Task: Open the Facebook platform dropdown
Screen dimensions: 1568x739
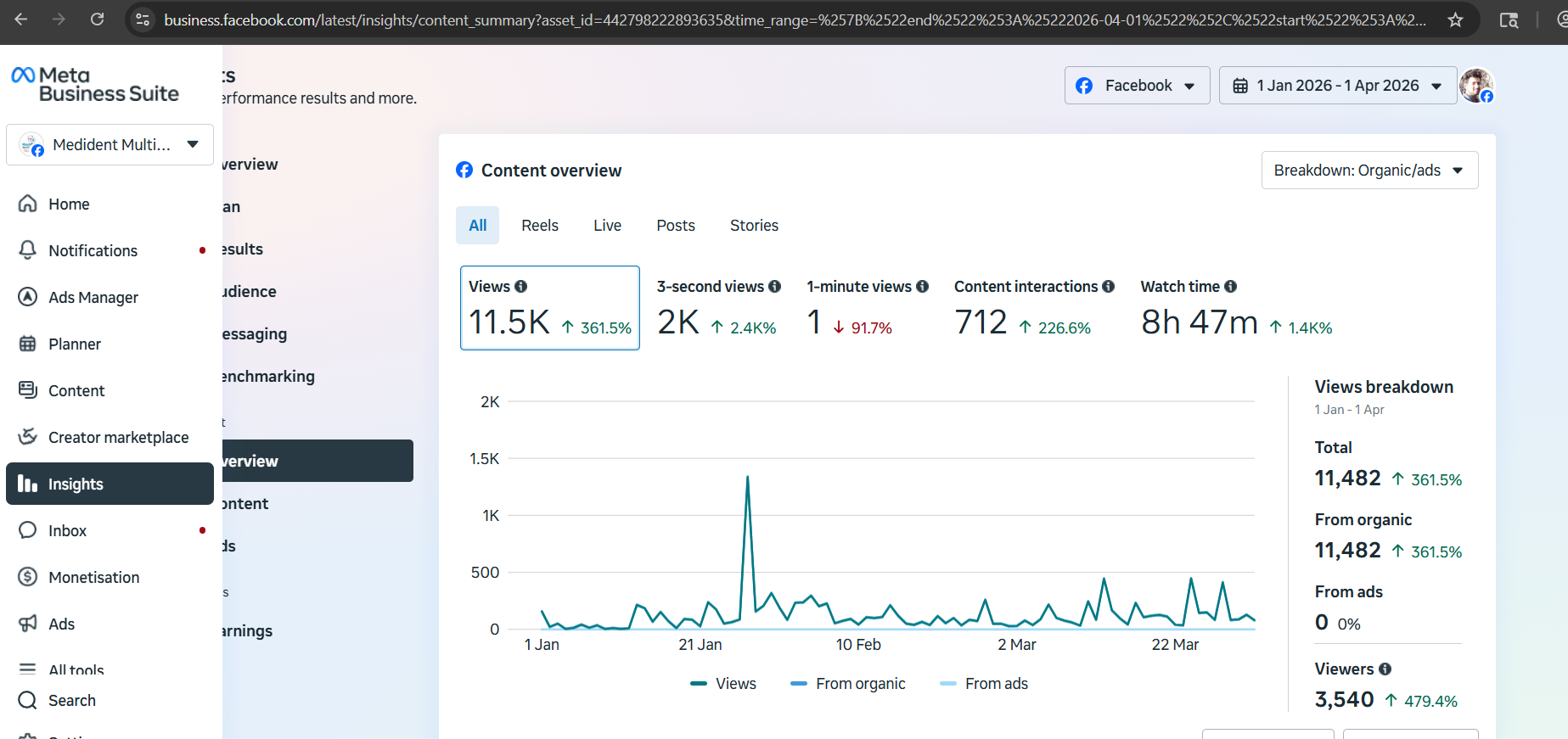Action: [x=1137, y=86]
